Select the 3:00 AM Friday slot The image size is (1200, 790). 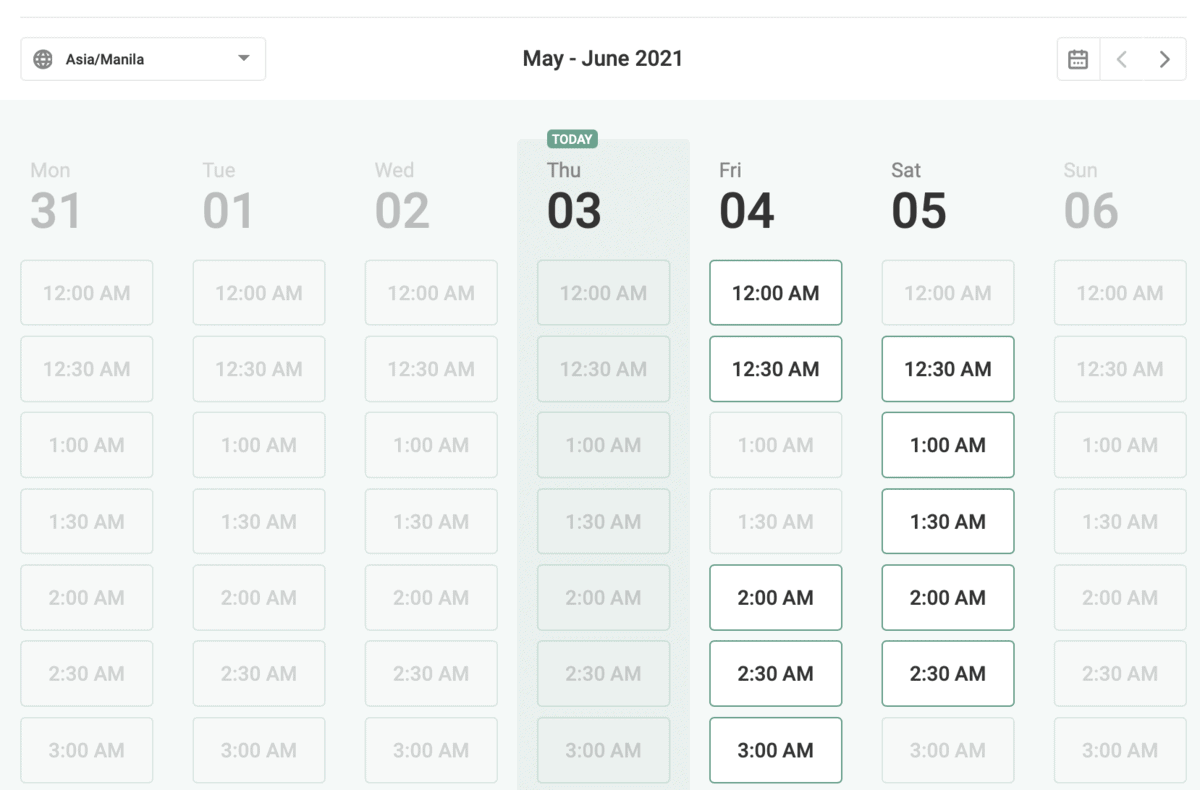tap(776, 750)
